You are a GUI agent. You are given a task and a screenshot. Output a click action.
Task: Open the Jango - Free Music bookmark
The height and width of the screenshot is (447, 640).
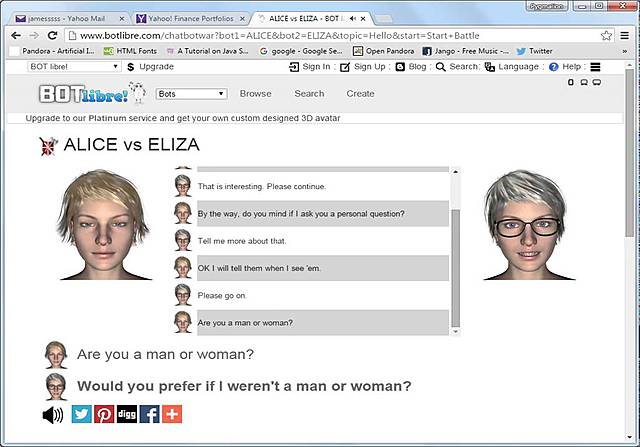click(x=466, y=51)
